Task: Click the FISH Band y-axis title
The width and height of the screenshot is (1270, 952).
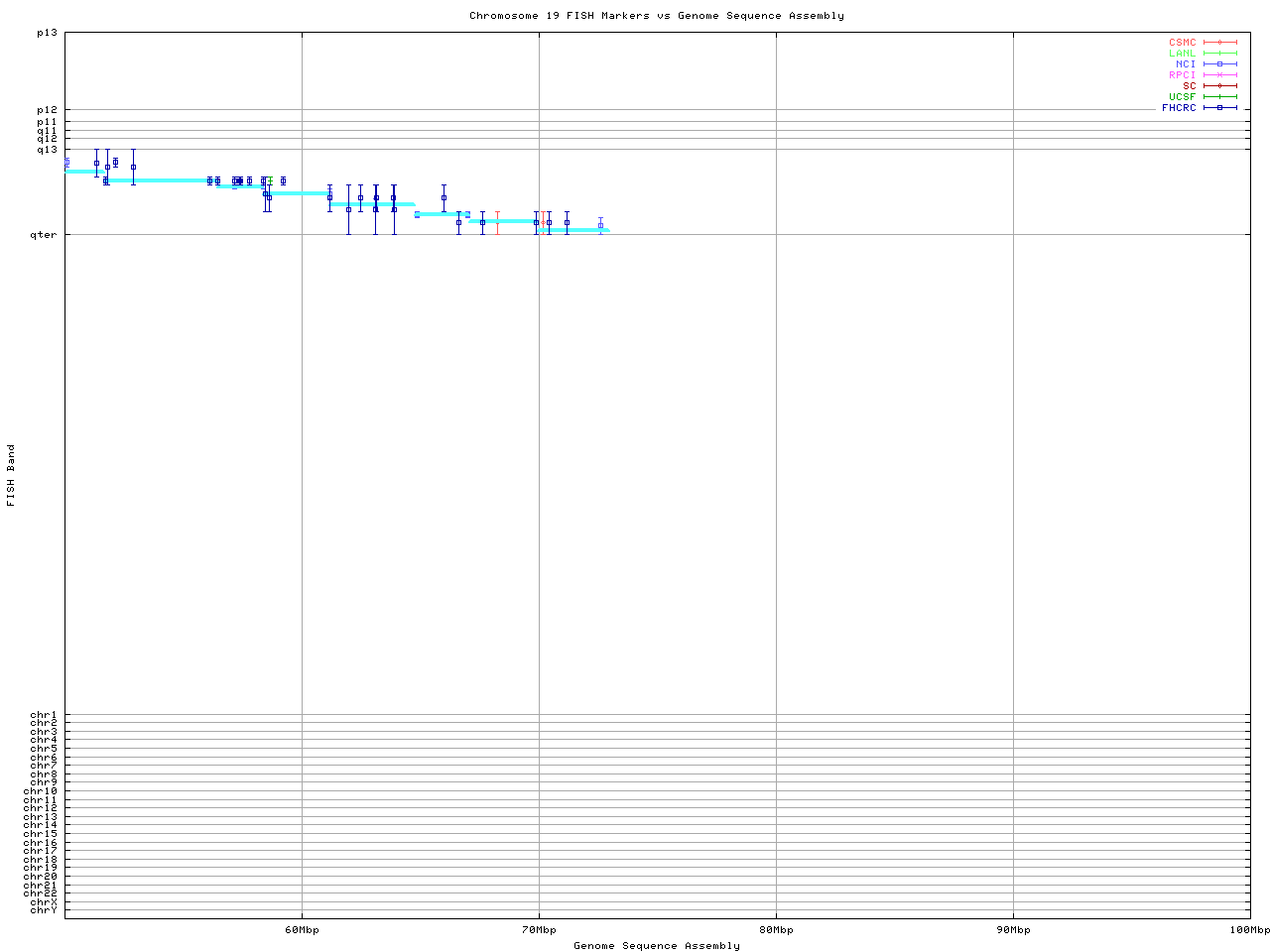Action: click(x=12, y=475)
